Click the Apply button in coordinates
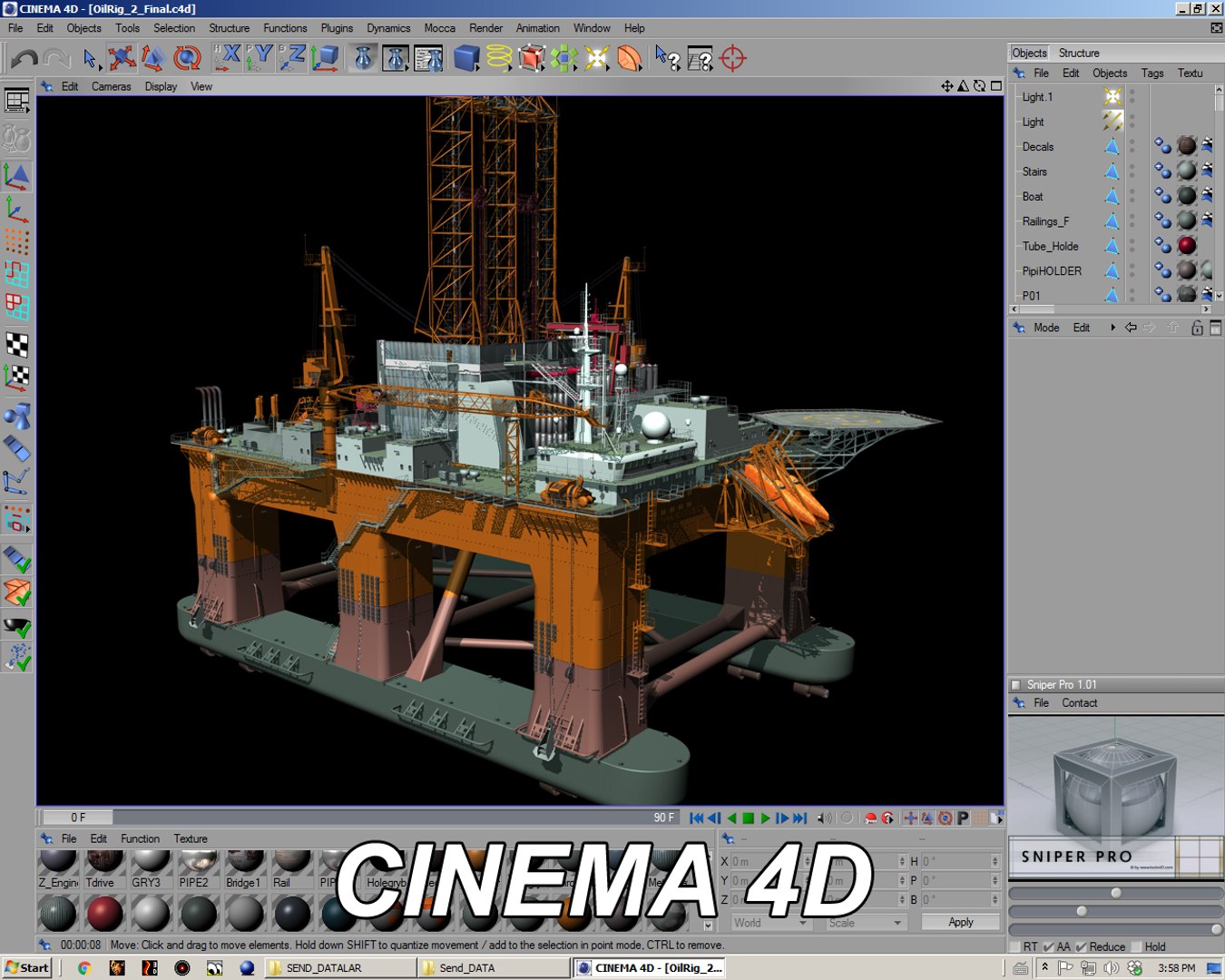Viewport: 1225px width, 980px height. pyautogui.click(x=961, y=922)
